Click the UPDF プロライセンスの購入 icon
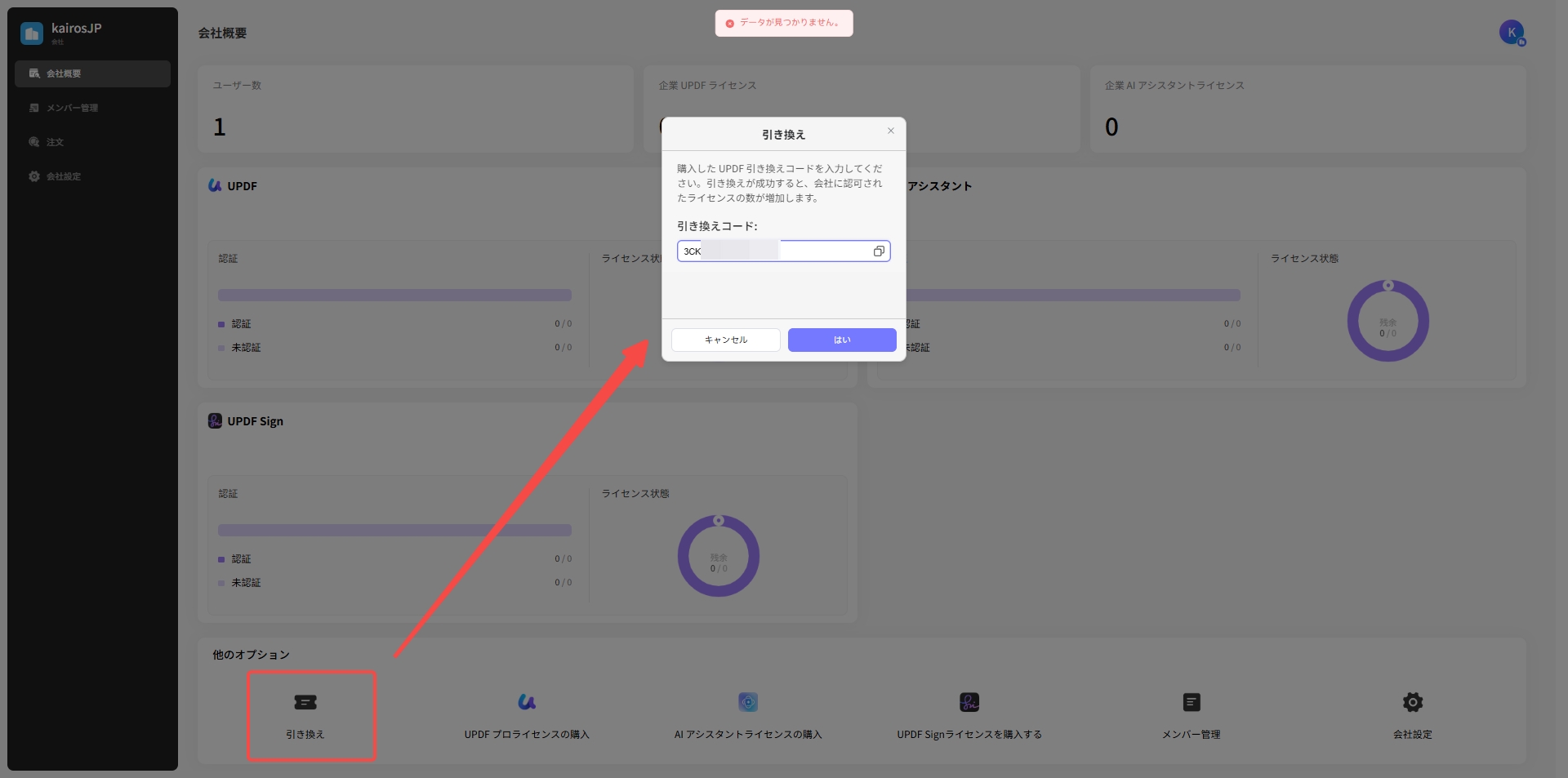Image resolution: width=1568 pixels, height=778 pixels. tap(527, 702)
